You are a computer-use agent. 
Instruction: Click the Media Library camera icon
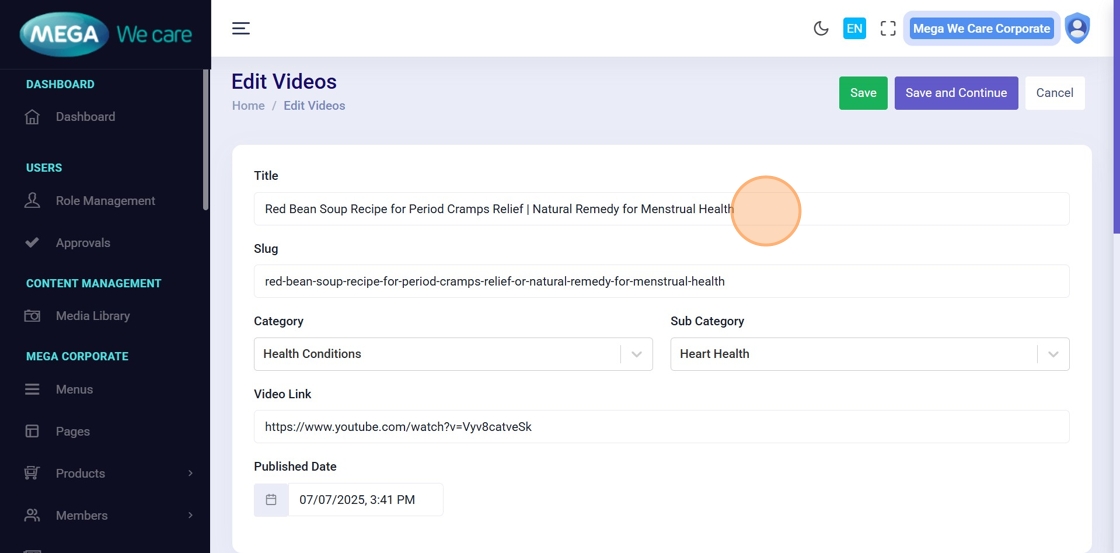coord(32,316)
